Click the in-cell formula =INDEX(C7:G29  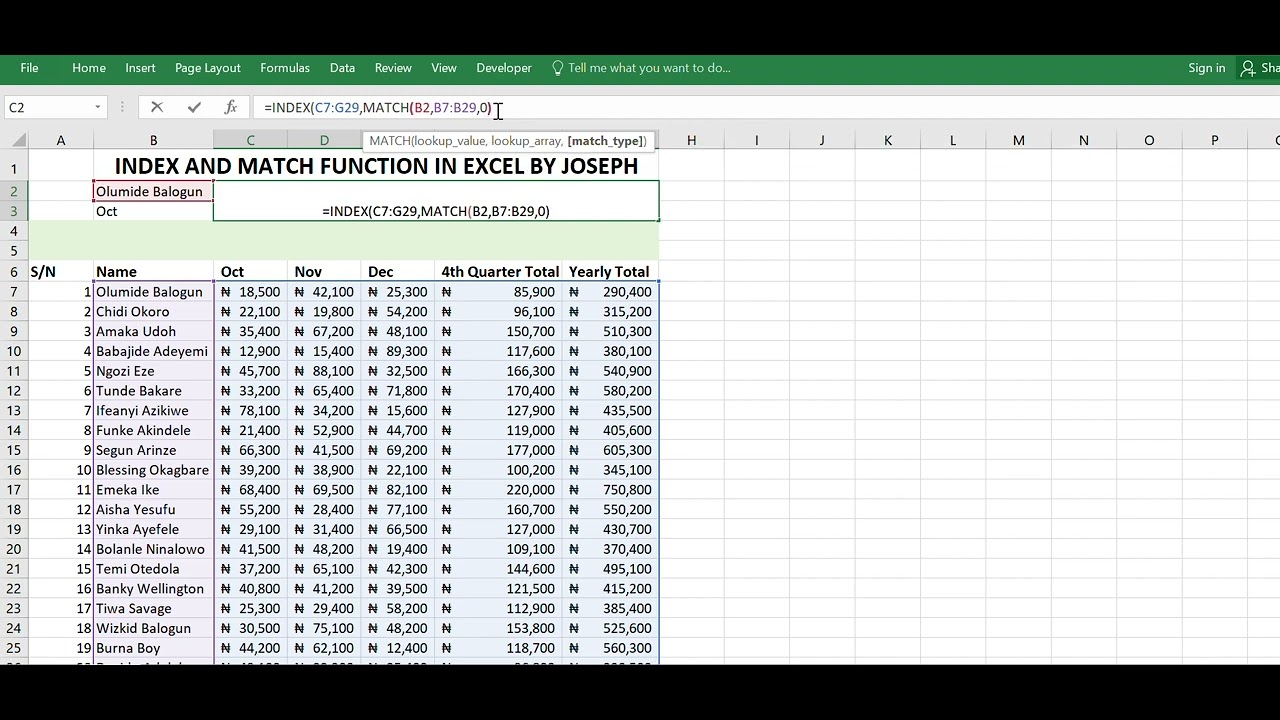(436, 211)
